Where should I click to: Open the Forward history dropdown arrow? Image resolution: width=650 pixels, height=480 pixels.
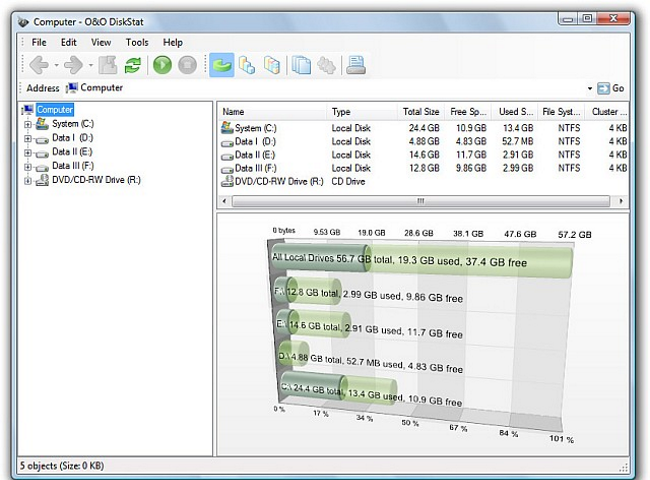tap(91, 65)
